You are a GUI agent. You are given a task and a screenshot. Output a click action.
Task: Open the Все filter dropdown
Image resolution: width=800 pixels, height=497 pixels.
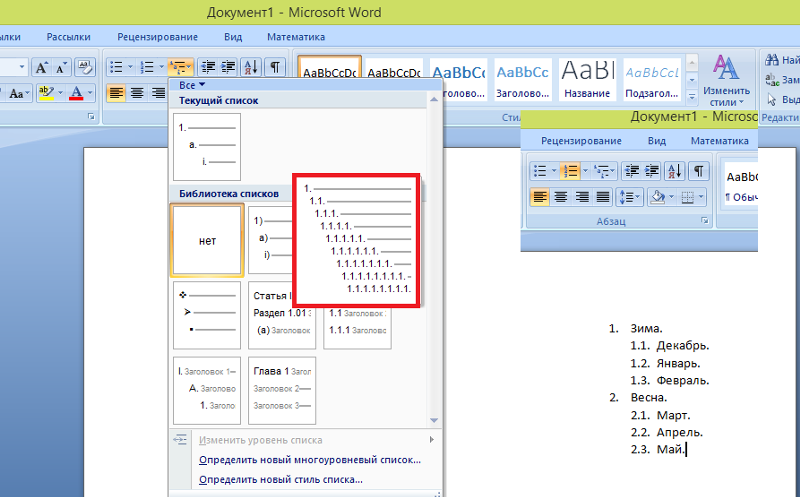[192, 85]
